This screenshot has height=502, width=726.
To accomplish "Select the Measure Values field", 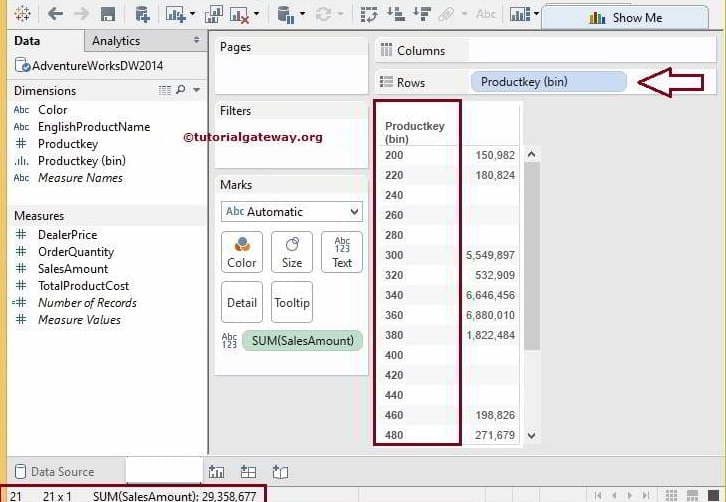I will pyautogui.click(x=79, y=320).
